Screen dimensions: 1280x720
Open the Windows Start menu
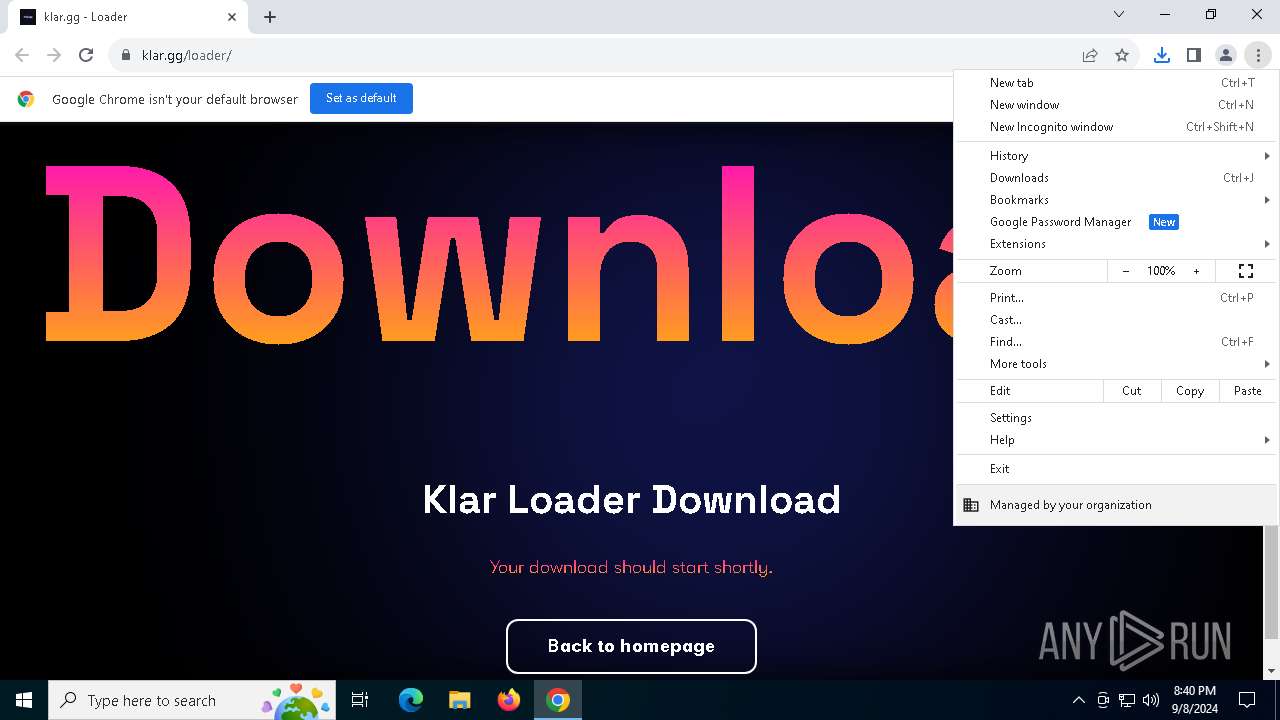24,700
